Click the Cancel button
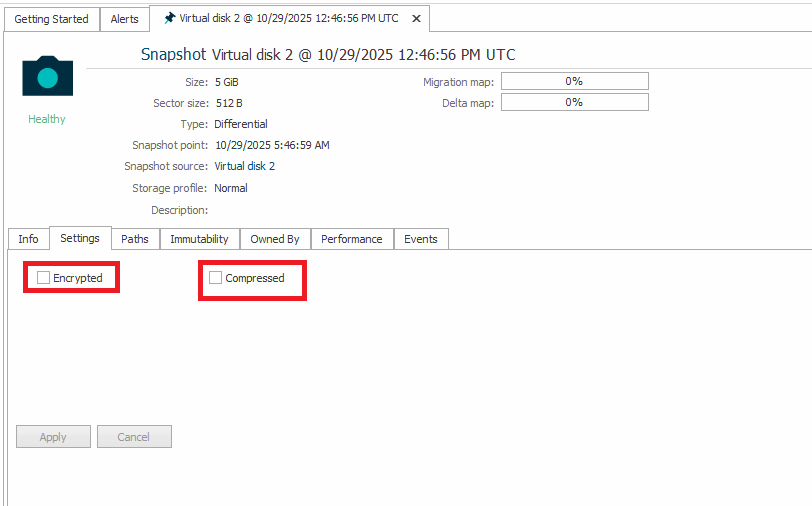 pos(133,437)
